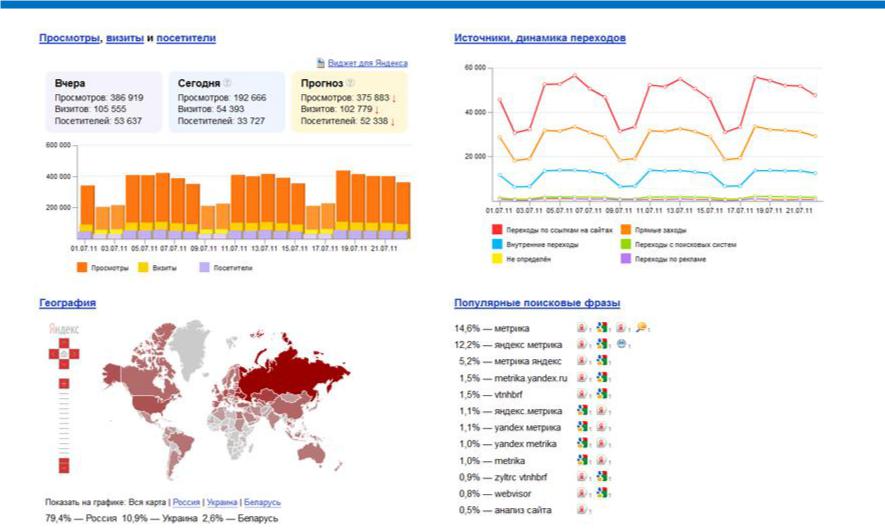Screen dimensions: 885x531
Task: Click '14,6% — метрика' phrase text
Action: 492,328
